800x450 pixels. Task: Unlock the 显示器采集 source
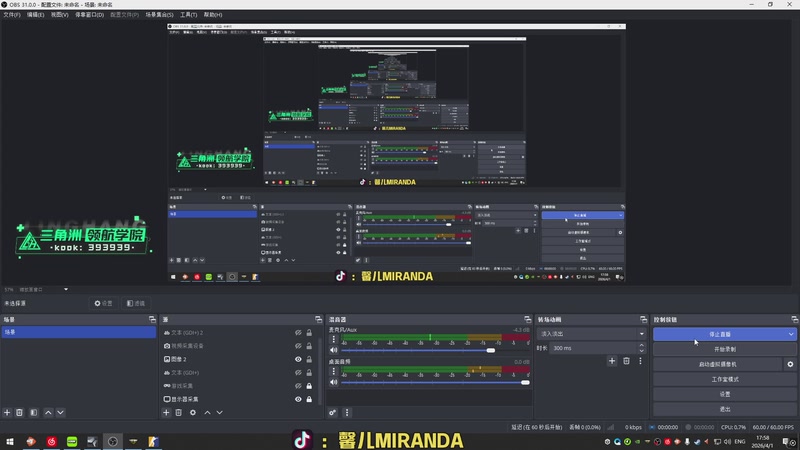[x=309, y=399]
